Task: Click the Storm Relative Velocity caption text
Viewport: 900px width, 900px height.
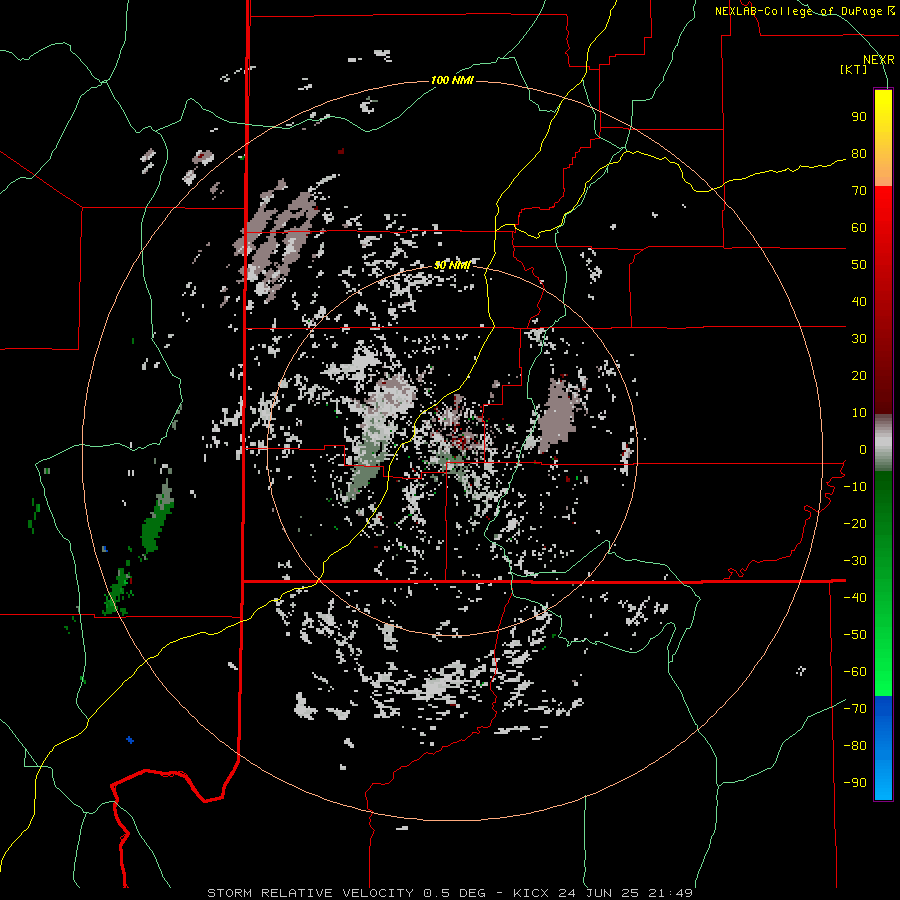Action: (313, 893)
